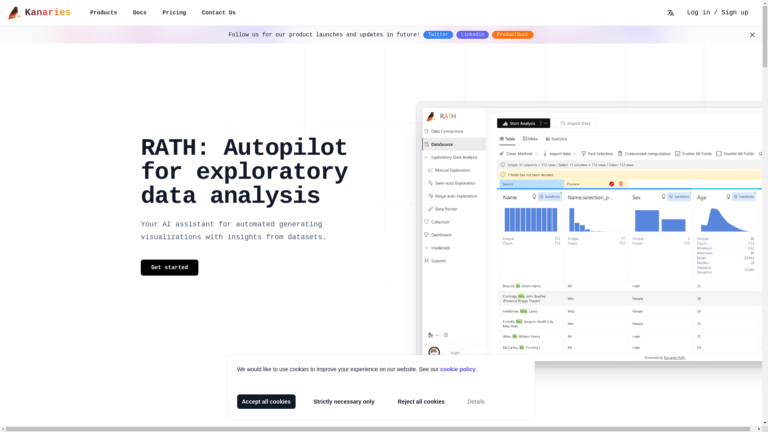Open the Products menu item
This screenshot has width=768, height=432.
click(x=103, y=13)
